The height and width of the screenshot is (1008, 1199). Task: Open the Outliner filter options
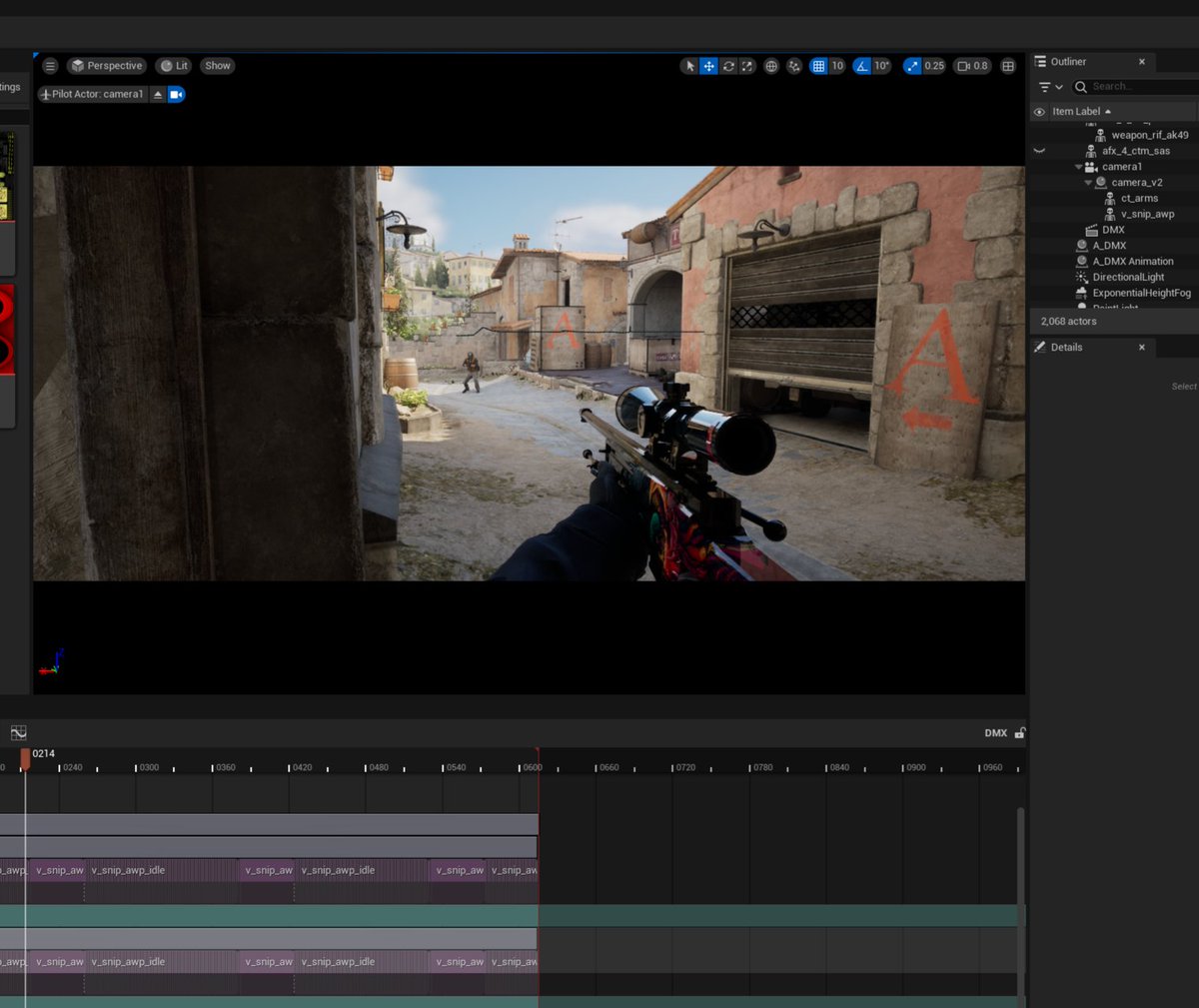point(1050,87)
